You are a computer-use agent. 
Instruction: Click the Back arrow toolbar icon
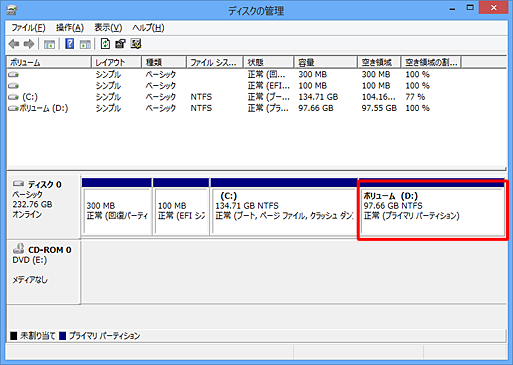coord(14,44)
